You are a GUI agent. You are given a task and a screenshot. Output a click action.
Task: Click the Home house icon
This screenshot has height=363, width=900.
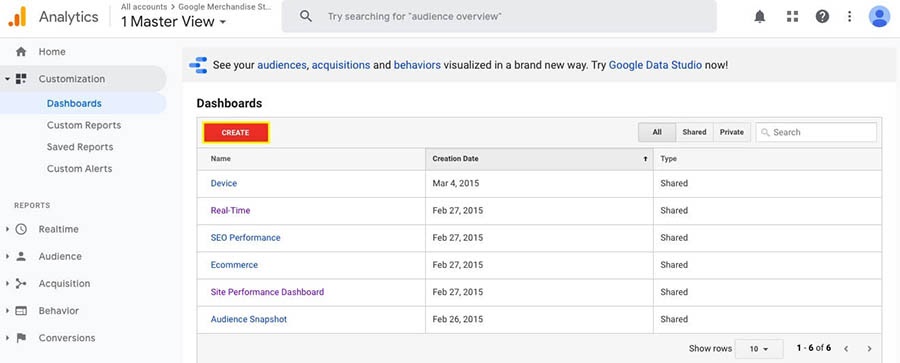21,52
